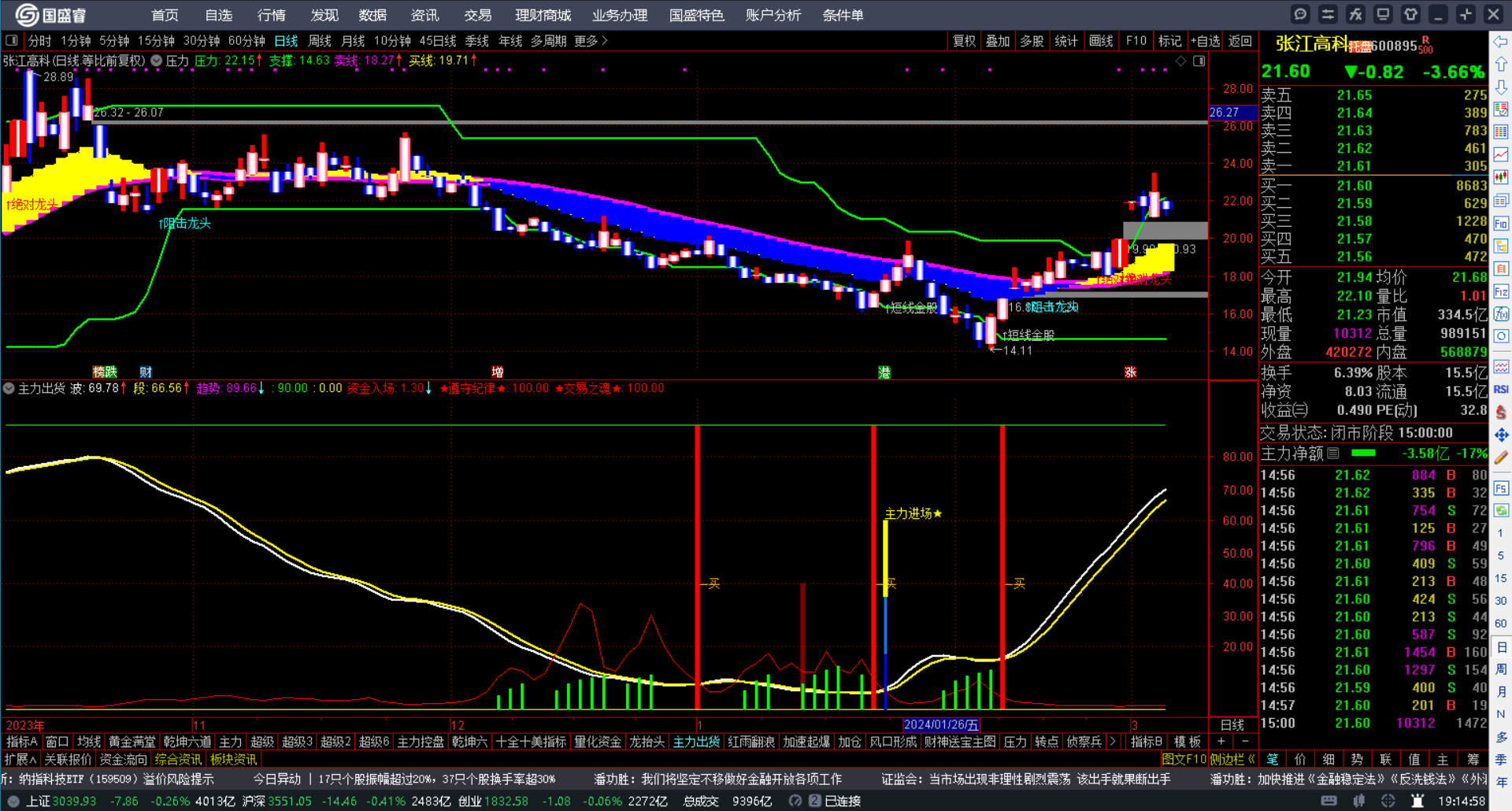Toggle the panel icon at chart top right
The height and width of the screenshot is (811, 1512).
[1199, 61]
